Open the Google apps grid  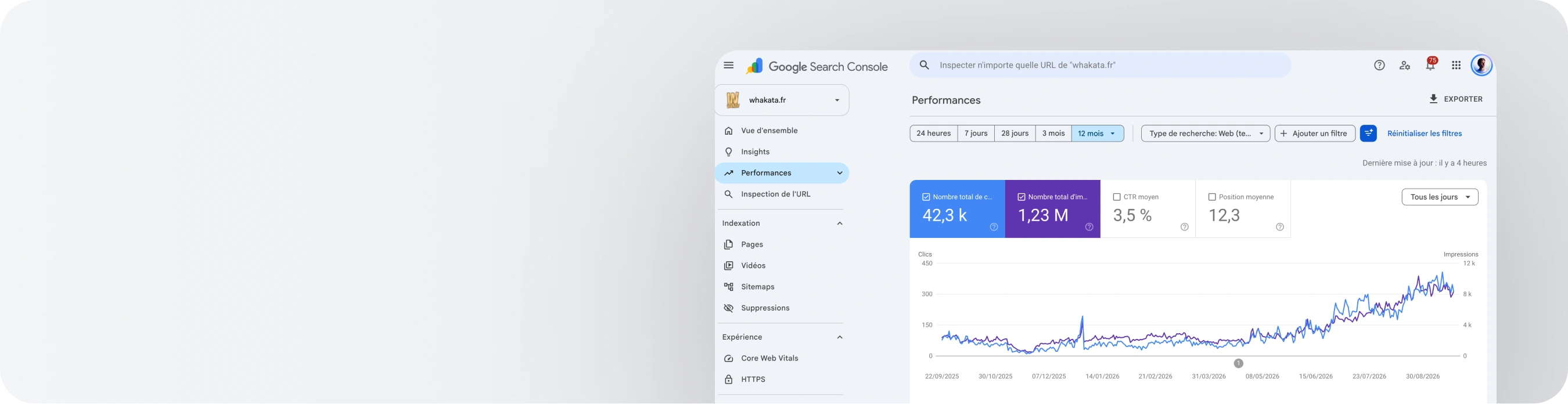(1456, 65)
